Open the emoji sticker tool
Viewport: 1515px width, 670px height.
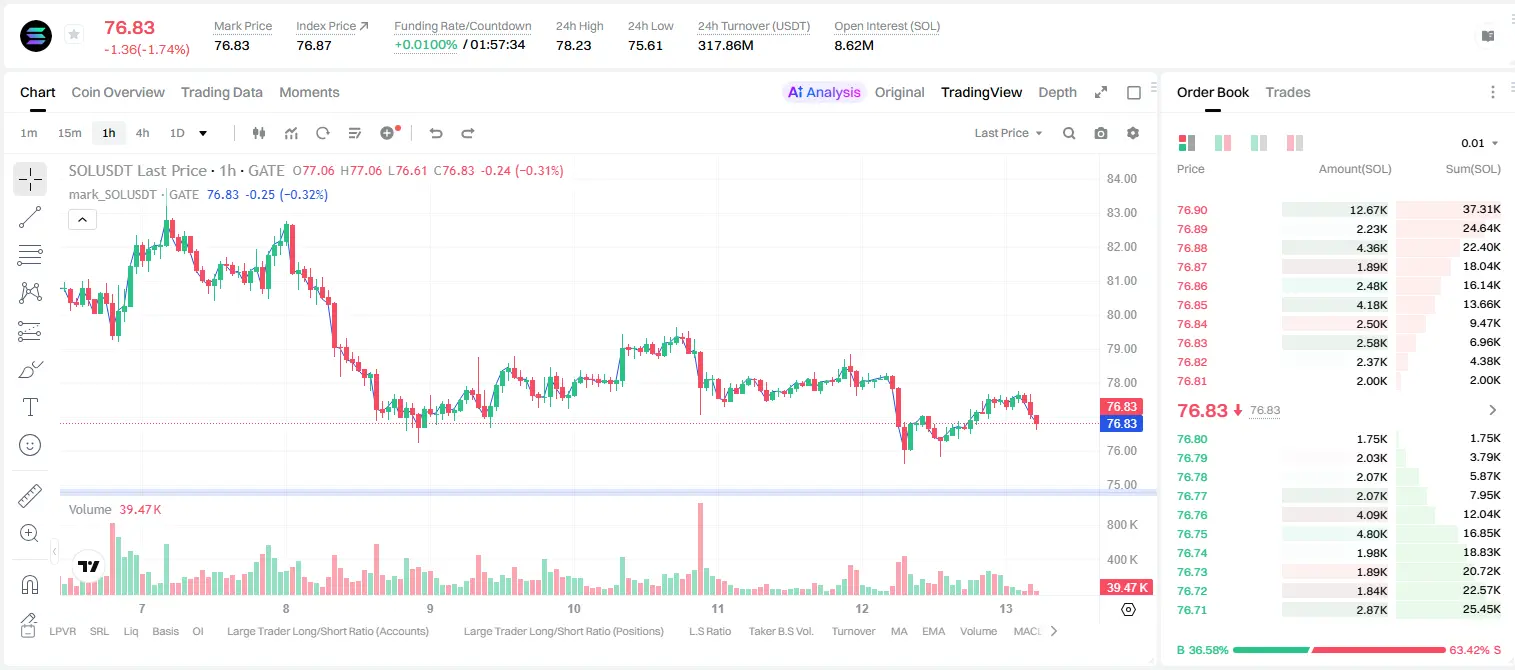(x=30, y=445)
